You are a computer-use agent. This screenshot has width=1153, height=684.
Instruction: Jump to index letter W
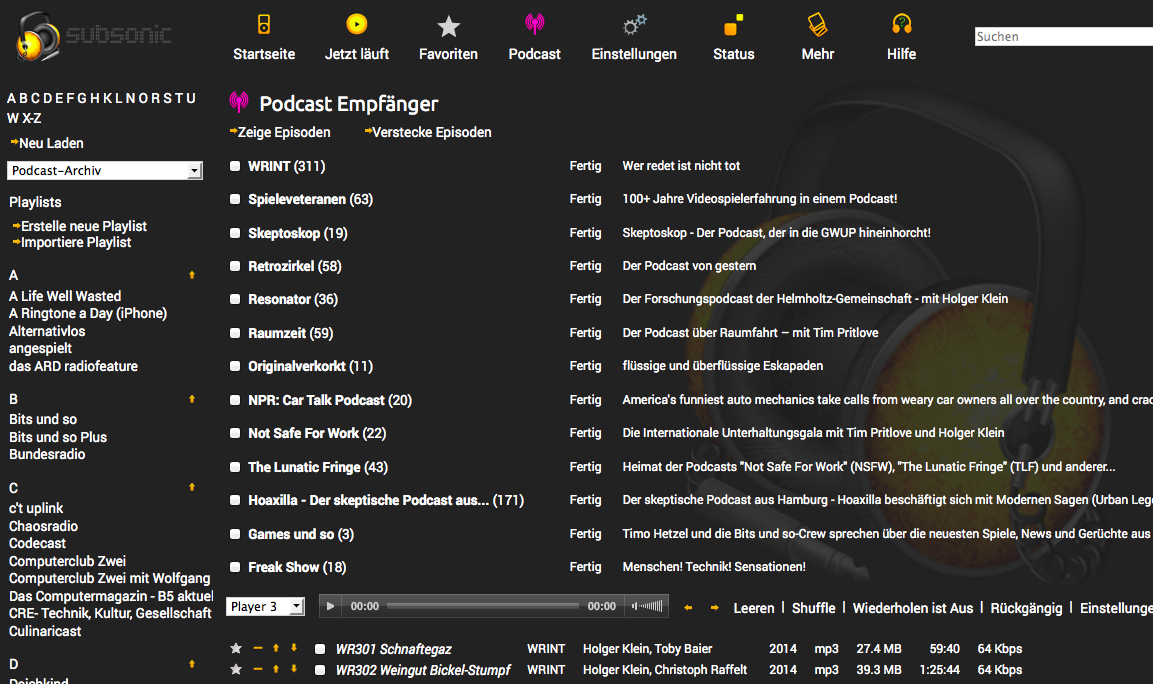[x=13, y=118]
